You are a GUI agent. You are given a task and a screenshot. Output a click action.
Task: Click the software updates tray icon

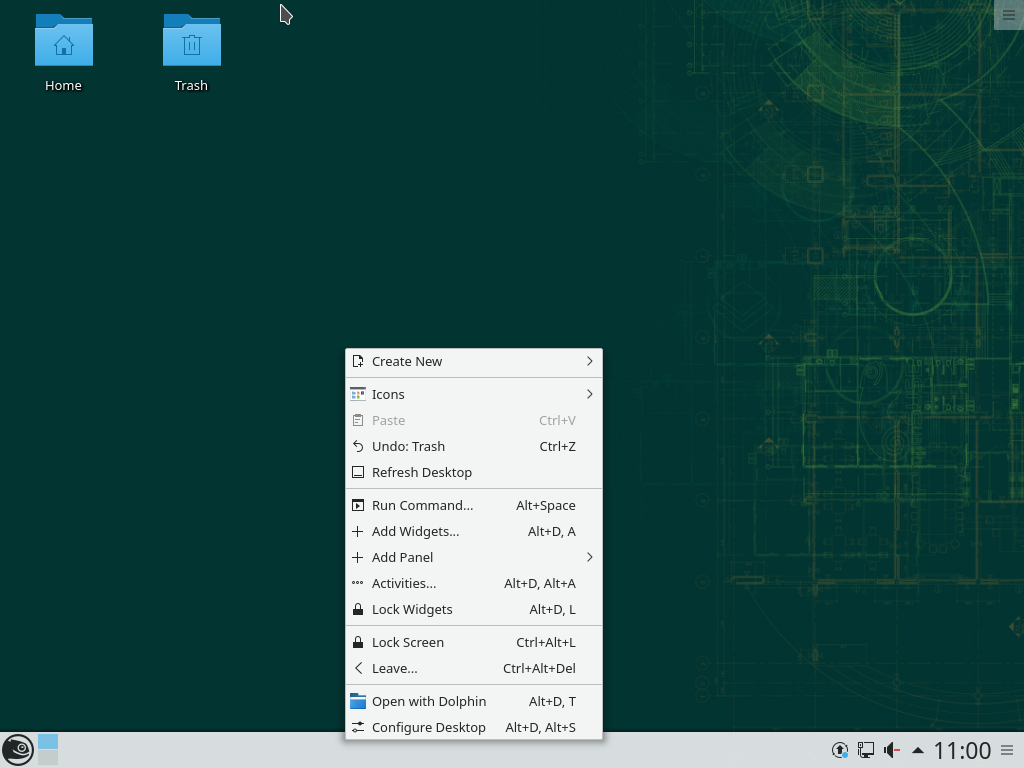pyautogui.click(x=840, y=750)
